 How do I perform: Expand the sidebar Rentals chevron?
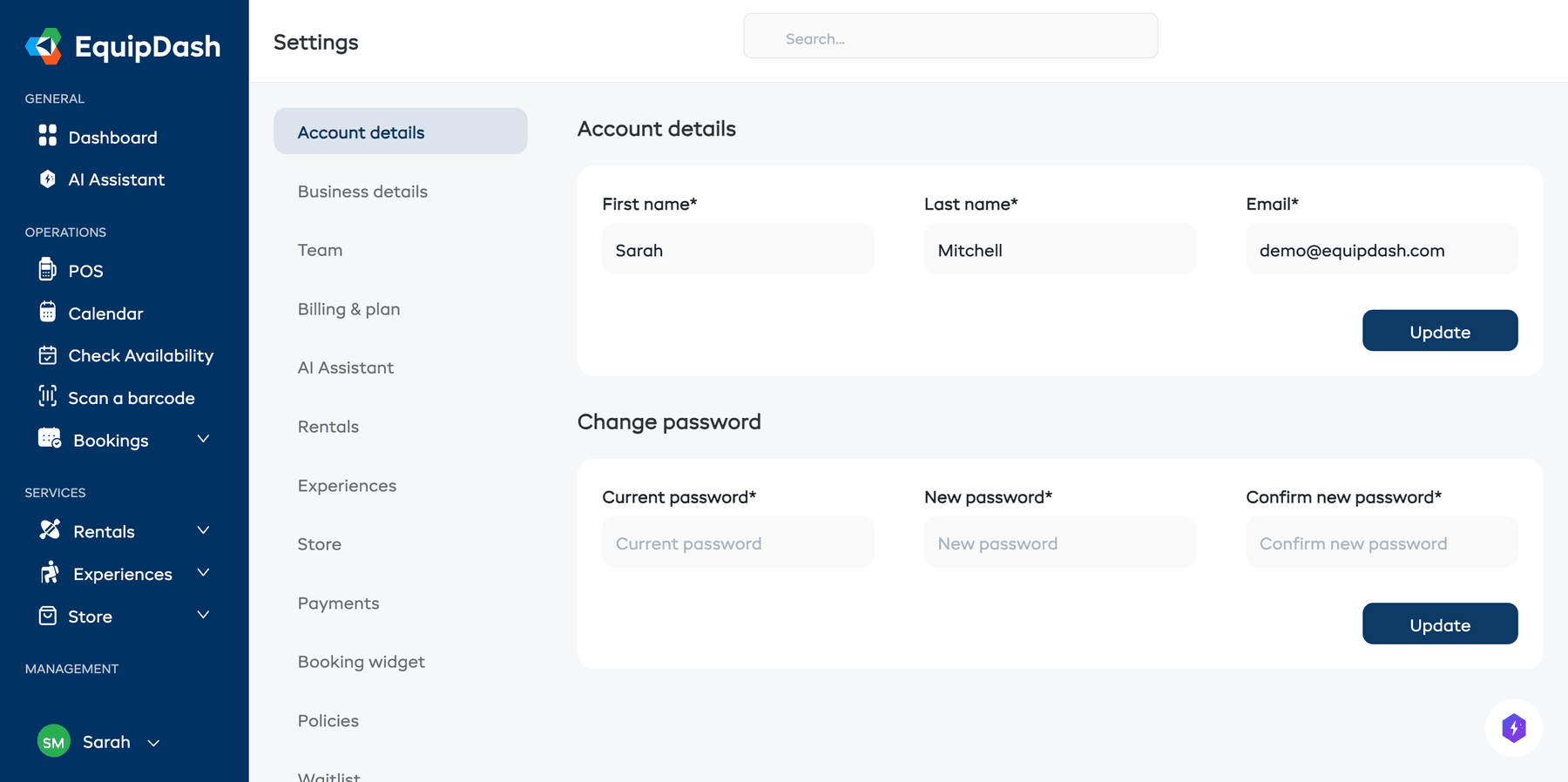click(203, 530)
